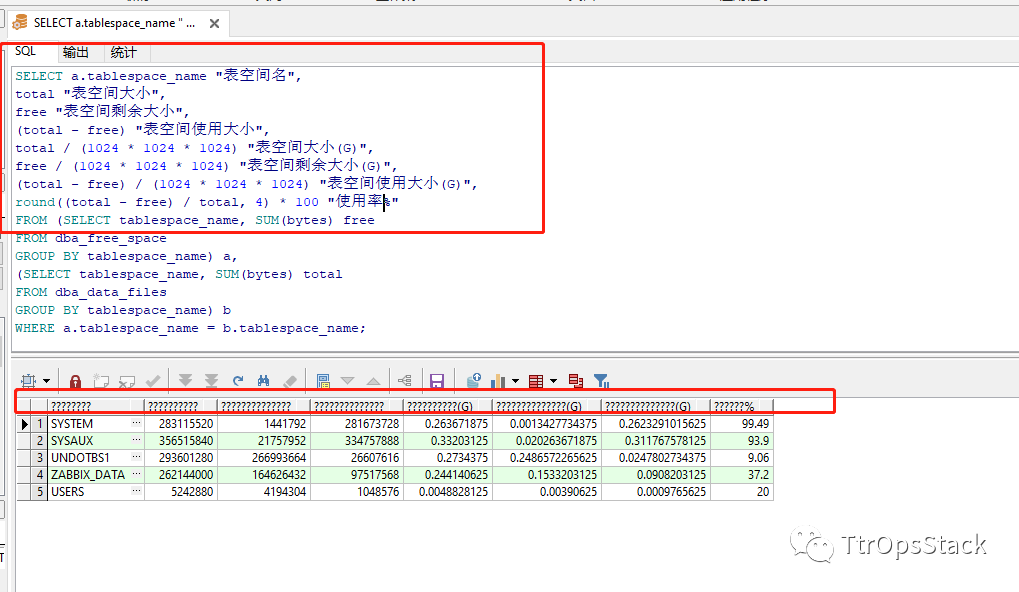Select row number 3 in the grid
Viewport: 1019px width, 592px height.
click(x=40, y=457)
